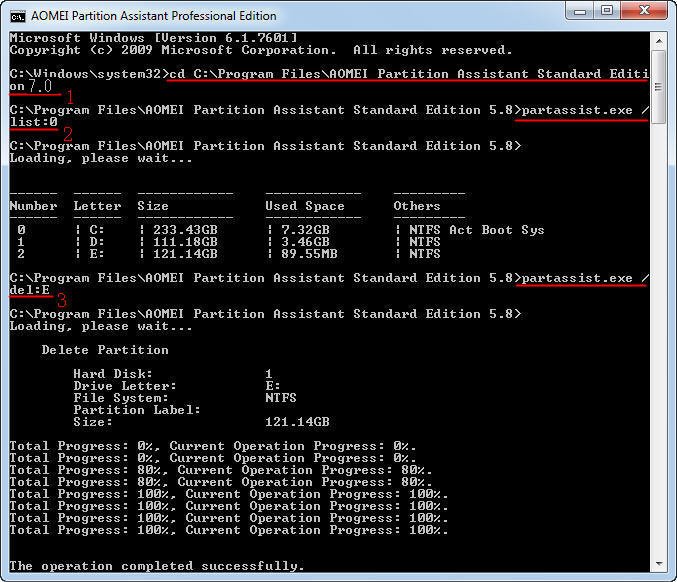This screenshot has height=582, width=677.
Task: Click the scrollbar up arrow
Action: (659, 41)
